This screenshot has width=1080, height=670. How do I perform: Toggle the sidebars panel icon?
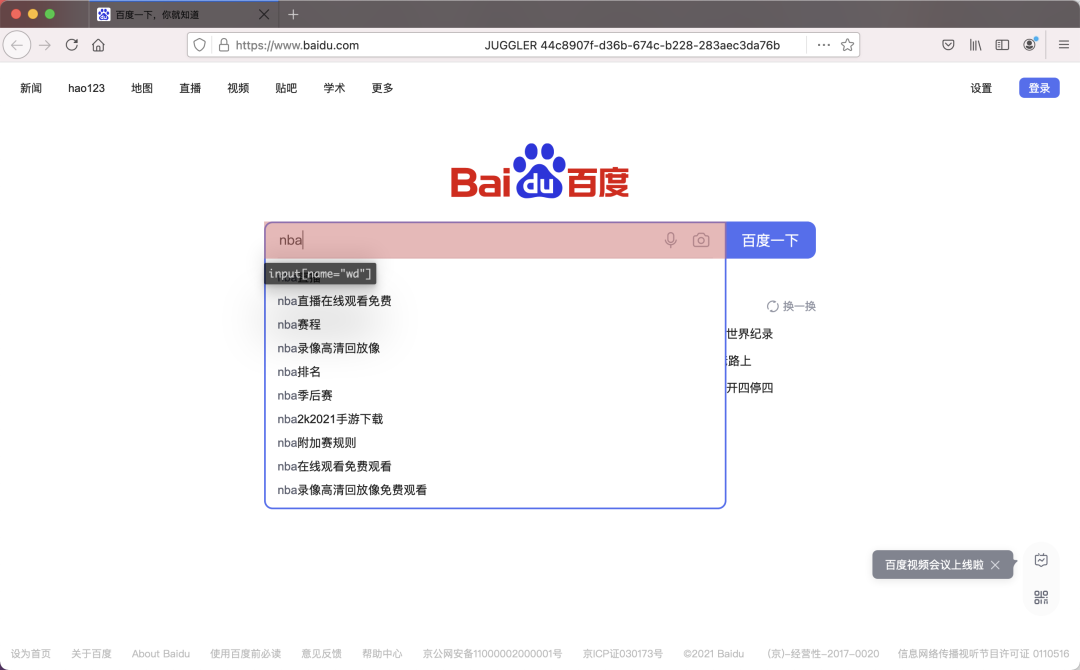click(1002, 44)
